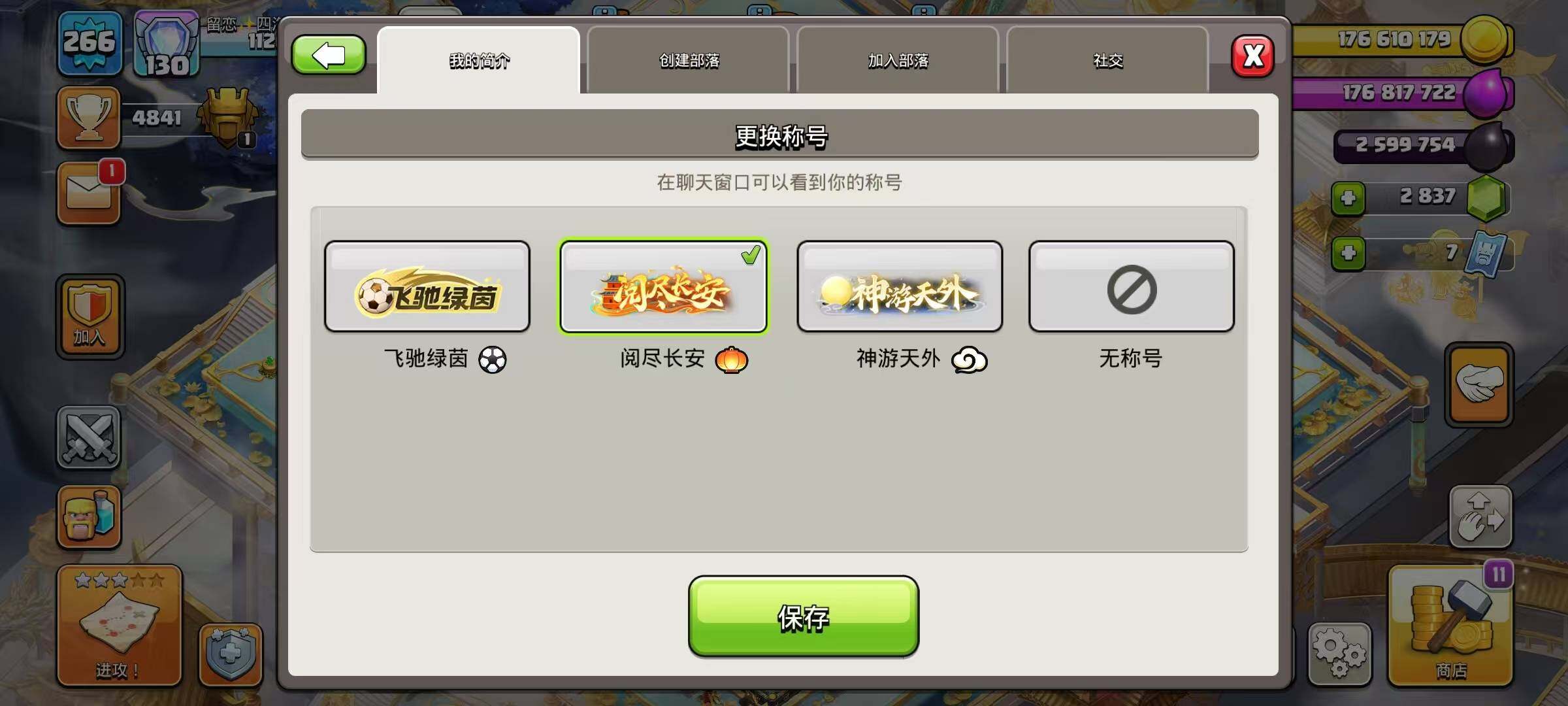Click the green back arrow button
This screenshot has height=706, width=1568.
tap(328, 55)
